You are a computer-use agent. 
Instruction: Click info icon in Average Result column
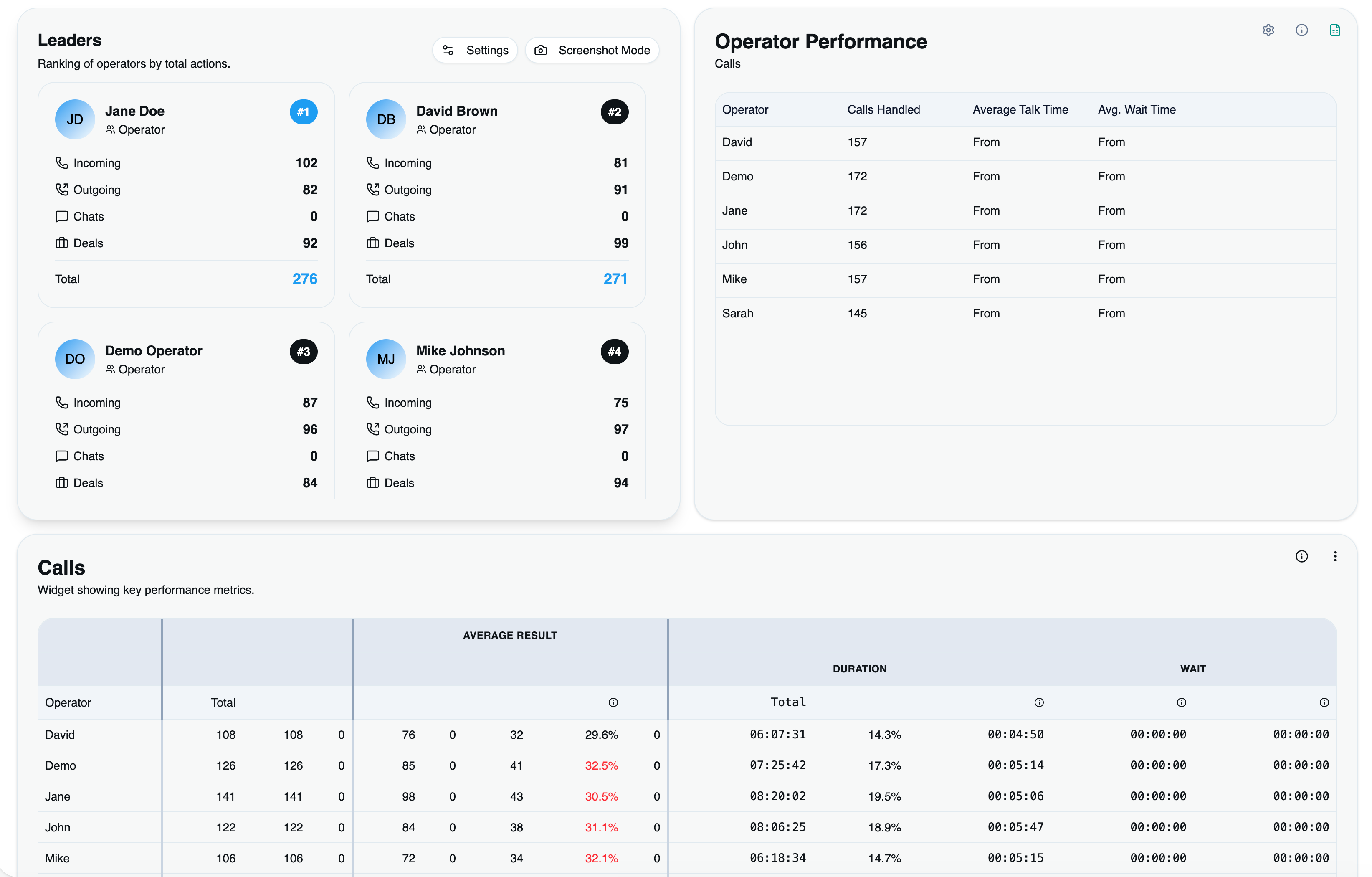[613, 702]
